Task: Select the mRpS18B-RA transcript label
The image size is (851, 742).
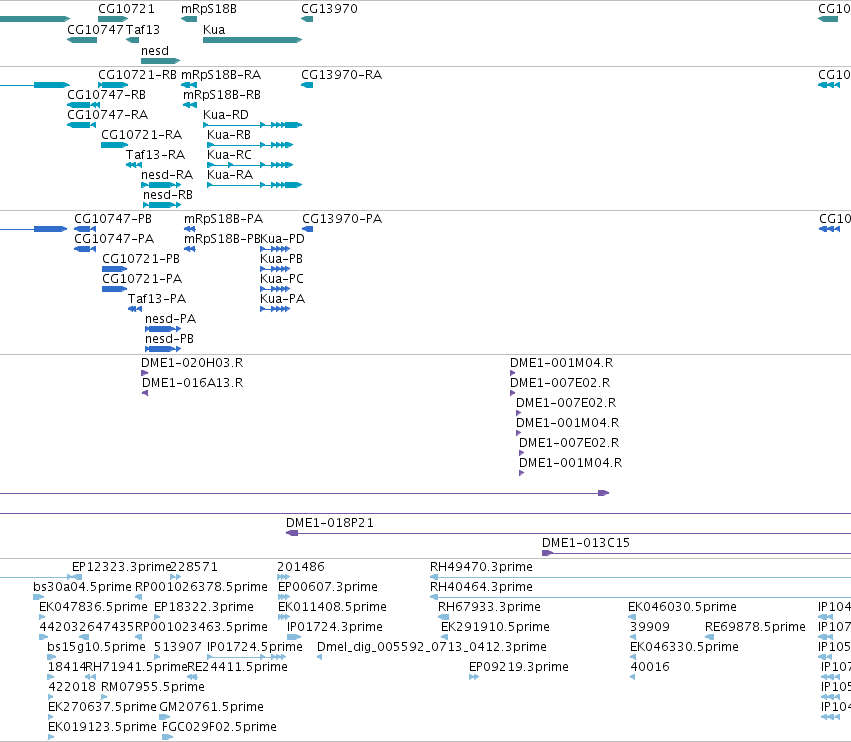Action: tap(221, 74)
